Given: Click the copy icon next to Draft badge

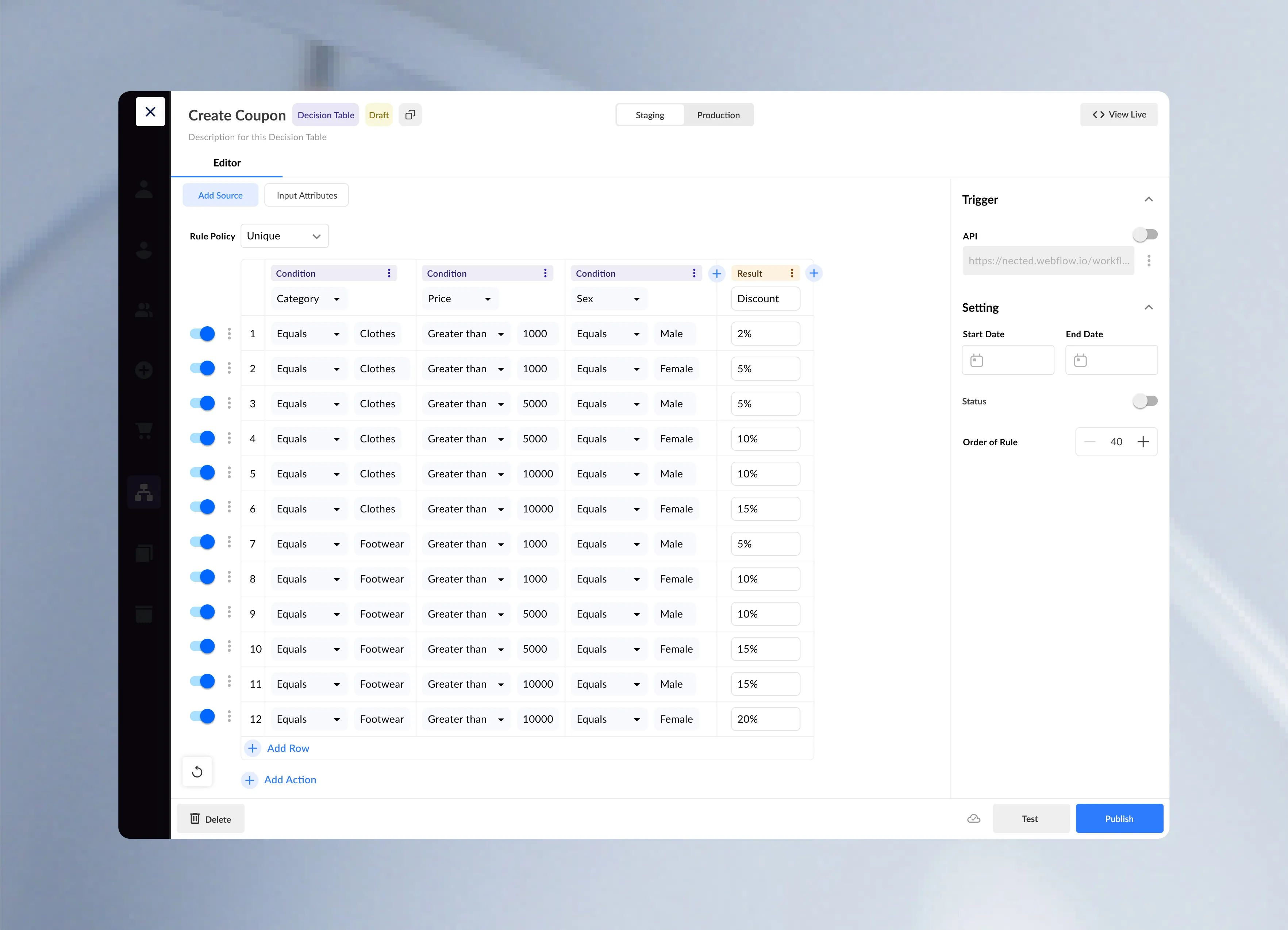Looking at the screenshot, I should pyautogui.click(x=410, y=114).
